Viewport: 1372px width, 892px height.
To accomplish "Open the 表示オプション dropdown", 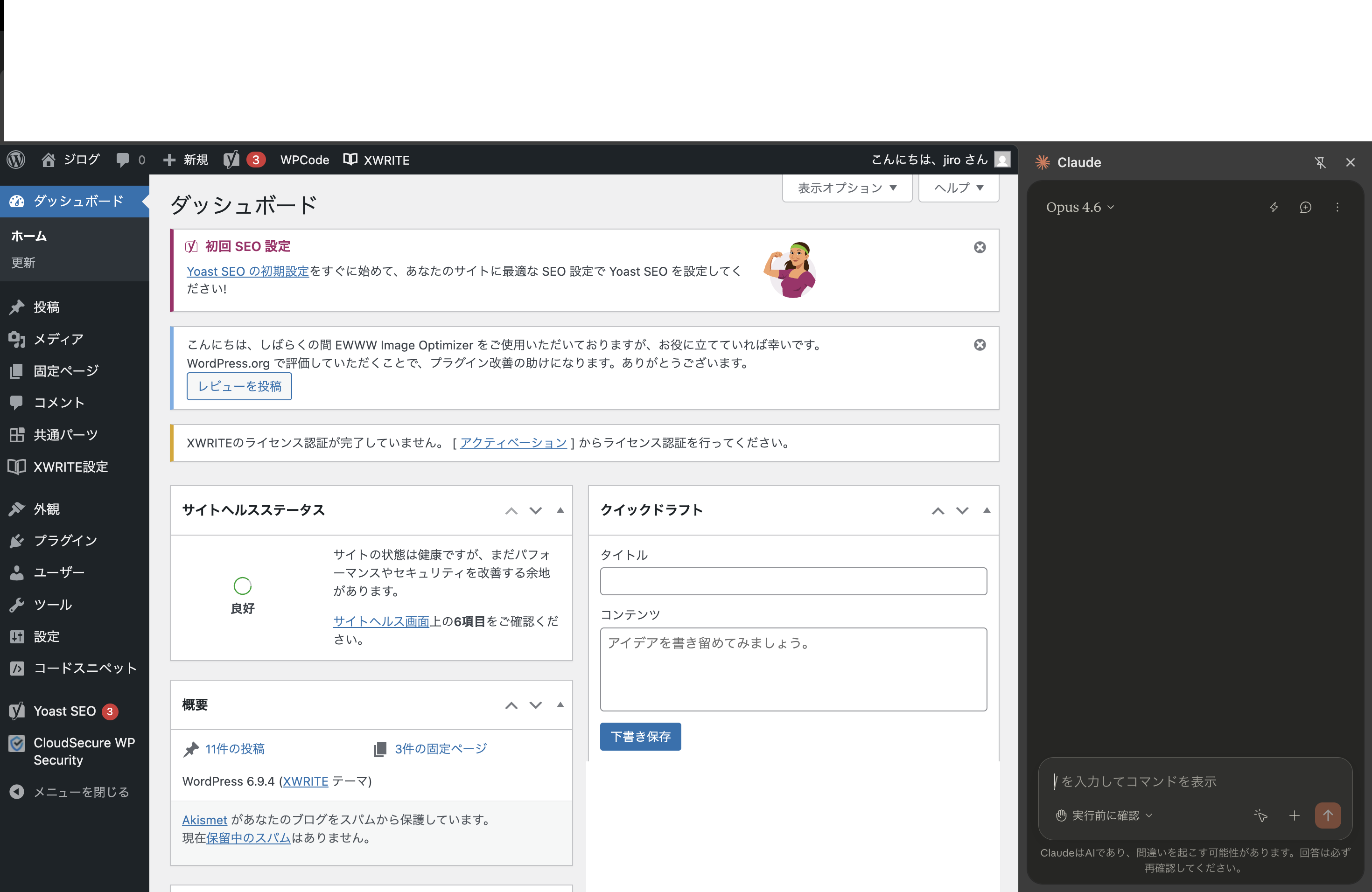I will pyautogui.click(x=846, y=188).
